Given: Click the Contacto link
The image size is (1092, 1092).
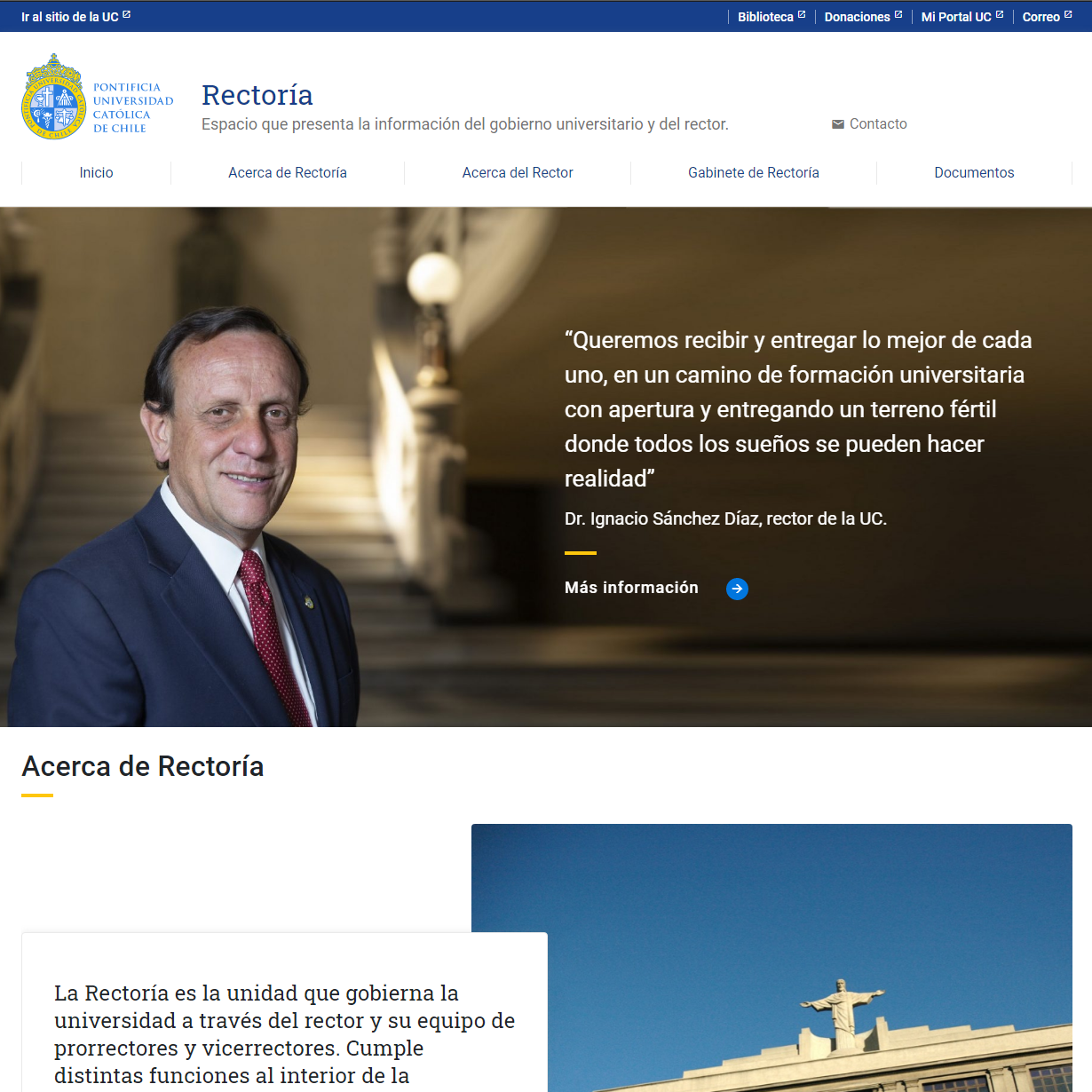Looking at the screenshot, I should (x=878, y=124).
